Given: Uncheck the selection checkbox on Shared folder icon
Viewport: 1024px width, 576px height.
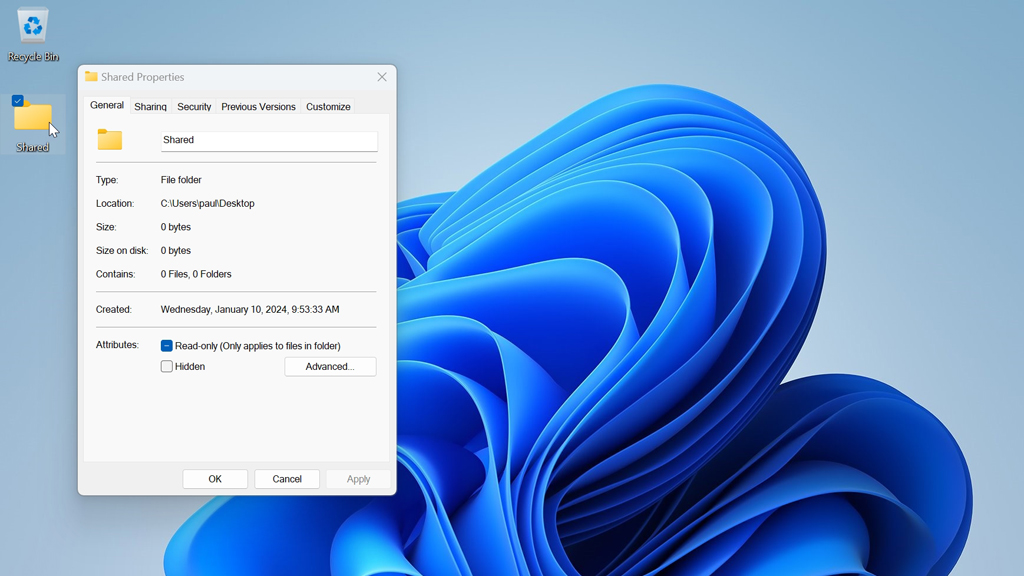Looking at the screenshot, I should coord(18,101).
